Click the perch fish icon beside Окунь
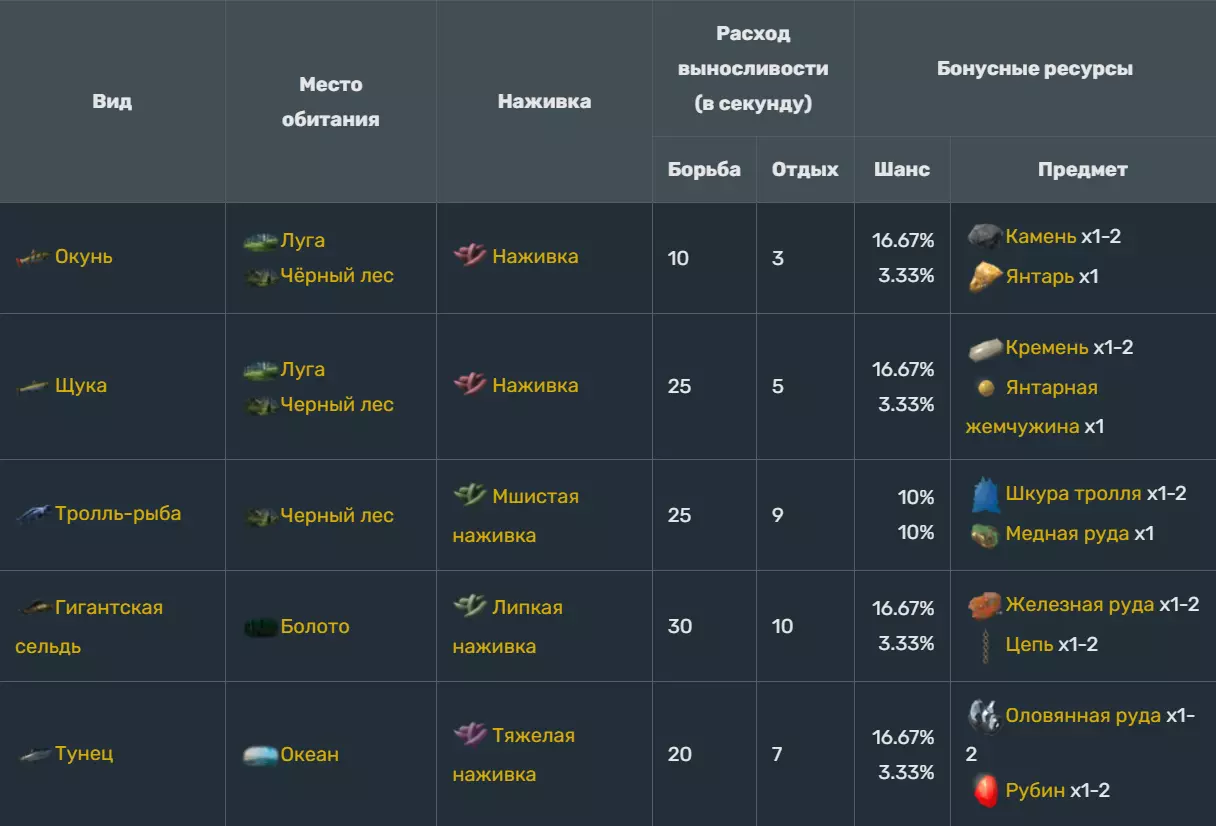Screen dimensions: 1216x826 [32, 258]
